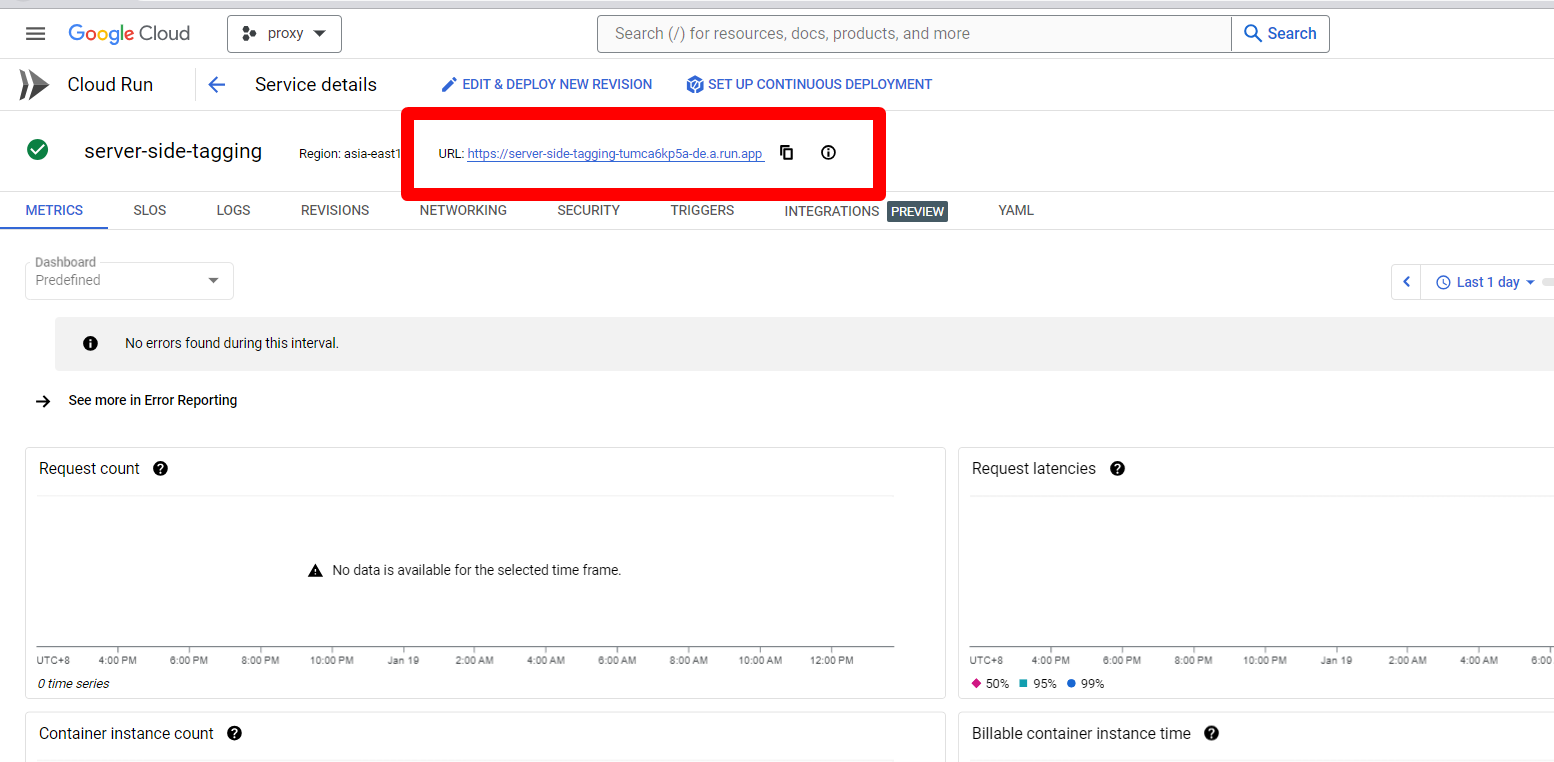This screenshot has height=762, width=1554.
Task: Switch to the SLOs tab
Action: pyautogui.click(x=150, y=210)
